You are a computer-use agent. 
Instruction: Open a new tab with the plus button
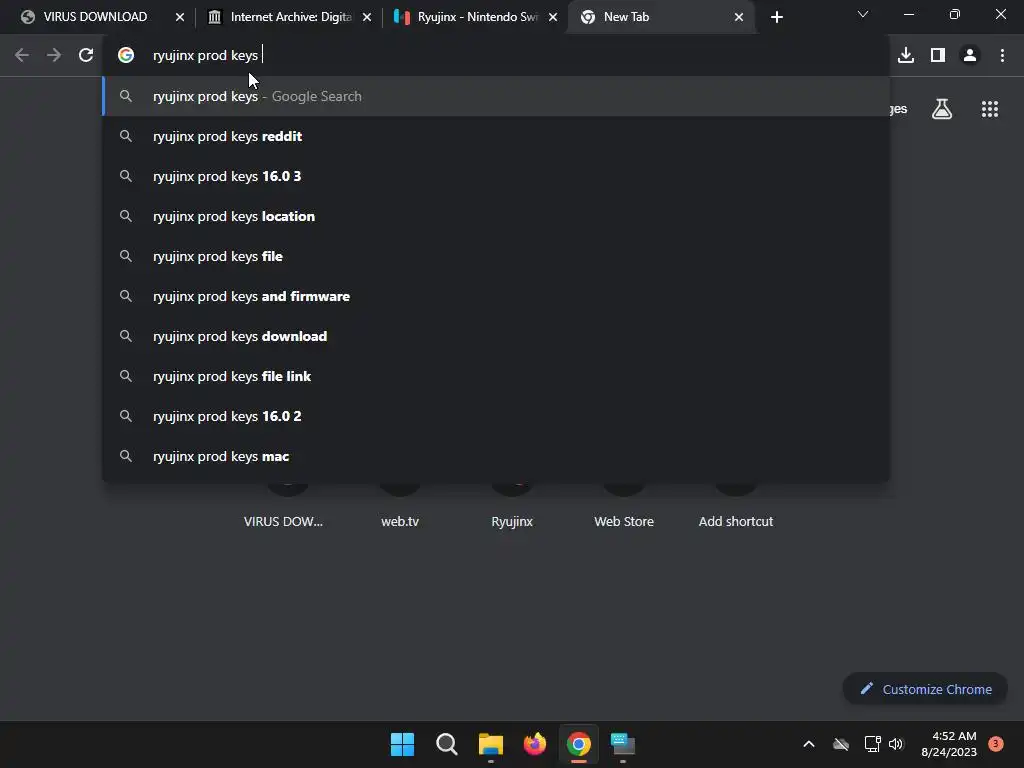[776, 17]
